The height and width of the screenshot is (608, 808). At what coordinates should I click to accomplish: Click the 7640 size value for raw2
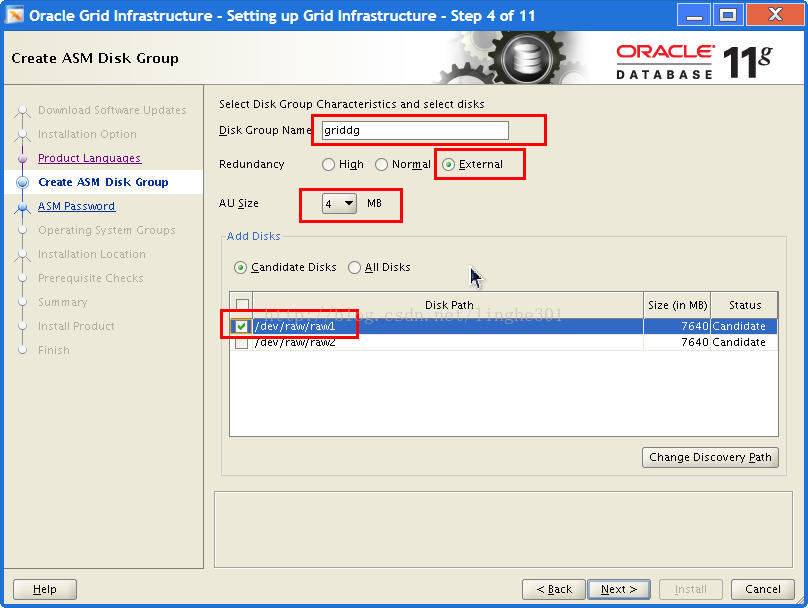(x=695, y=342)
